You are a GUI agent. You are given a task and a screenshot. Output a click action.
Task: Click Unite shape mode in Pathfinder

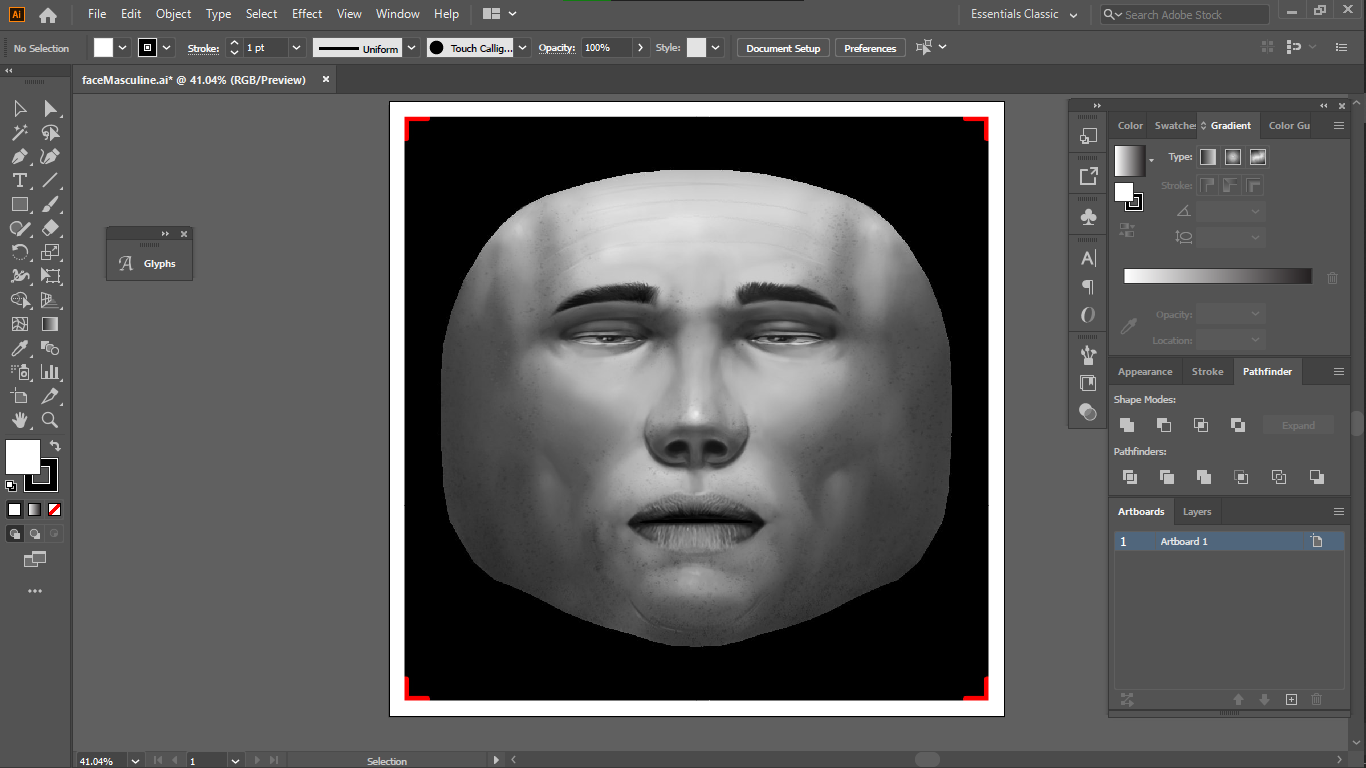click(x=1127, y=425)
